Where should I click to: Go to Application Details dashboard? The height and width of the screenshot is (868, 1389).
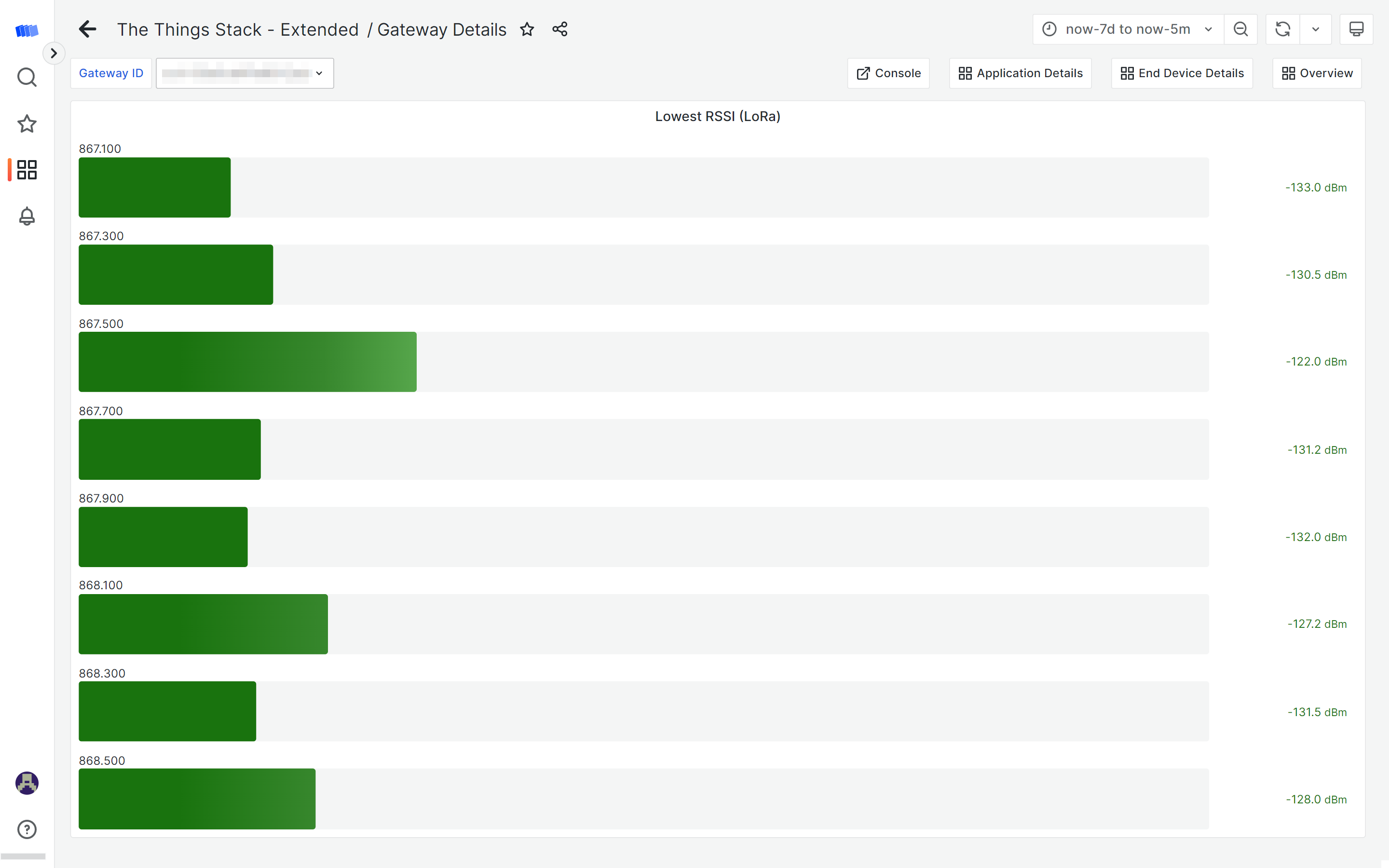(x=1020, y=73)
